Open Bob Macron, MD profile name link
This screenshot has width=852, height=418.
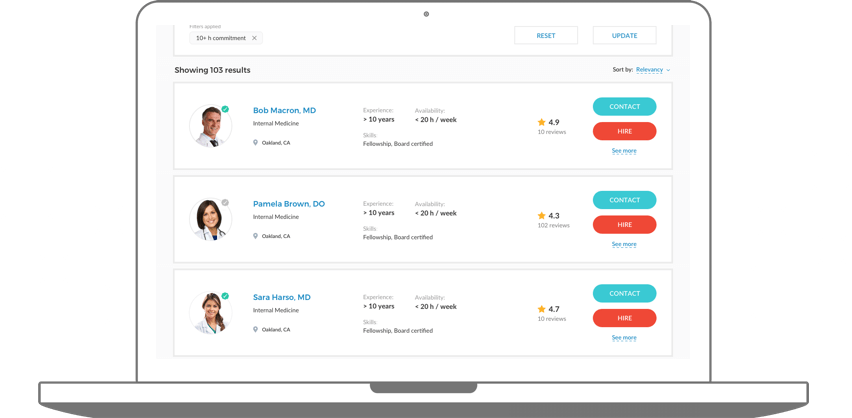click(284, 111)
